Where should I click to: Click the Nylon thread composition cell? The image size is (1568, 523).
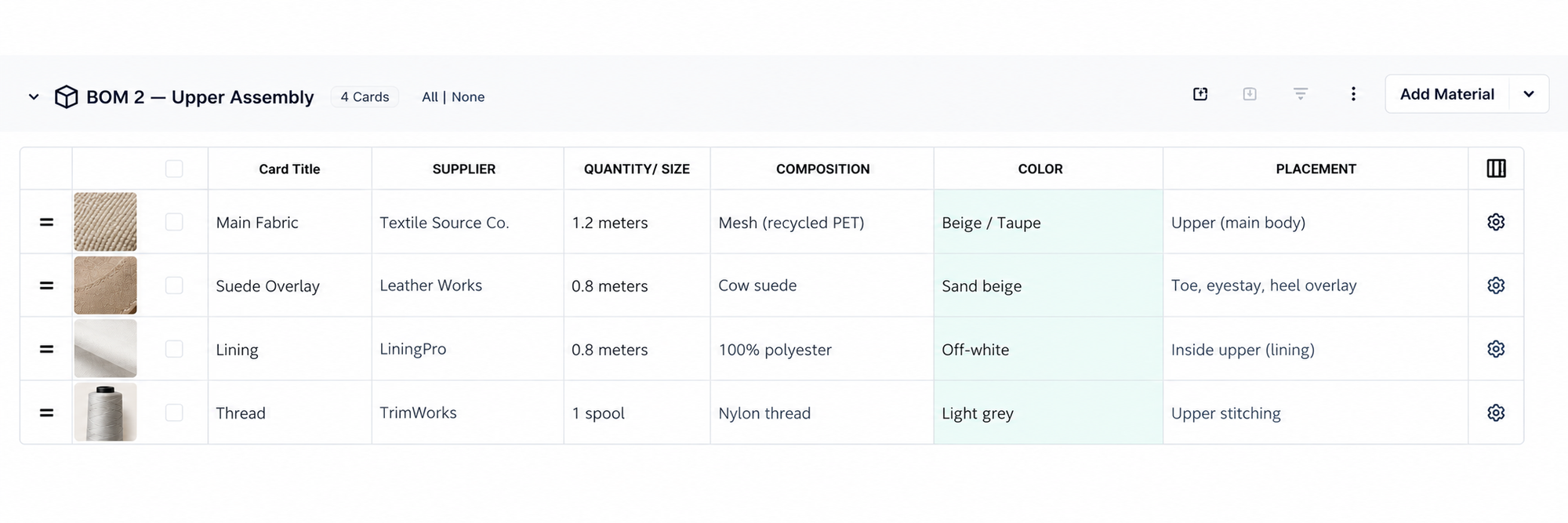pos(822,412)
